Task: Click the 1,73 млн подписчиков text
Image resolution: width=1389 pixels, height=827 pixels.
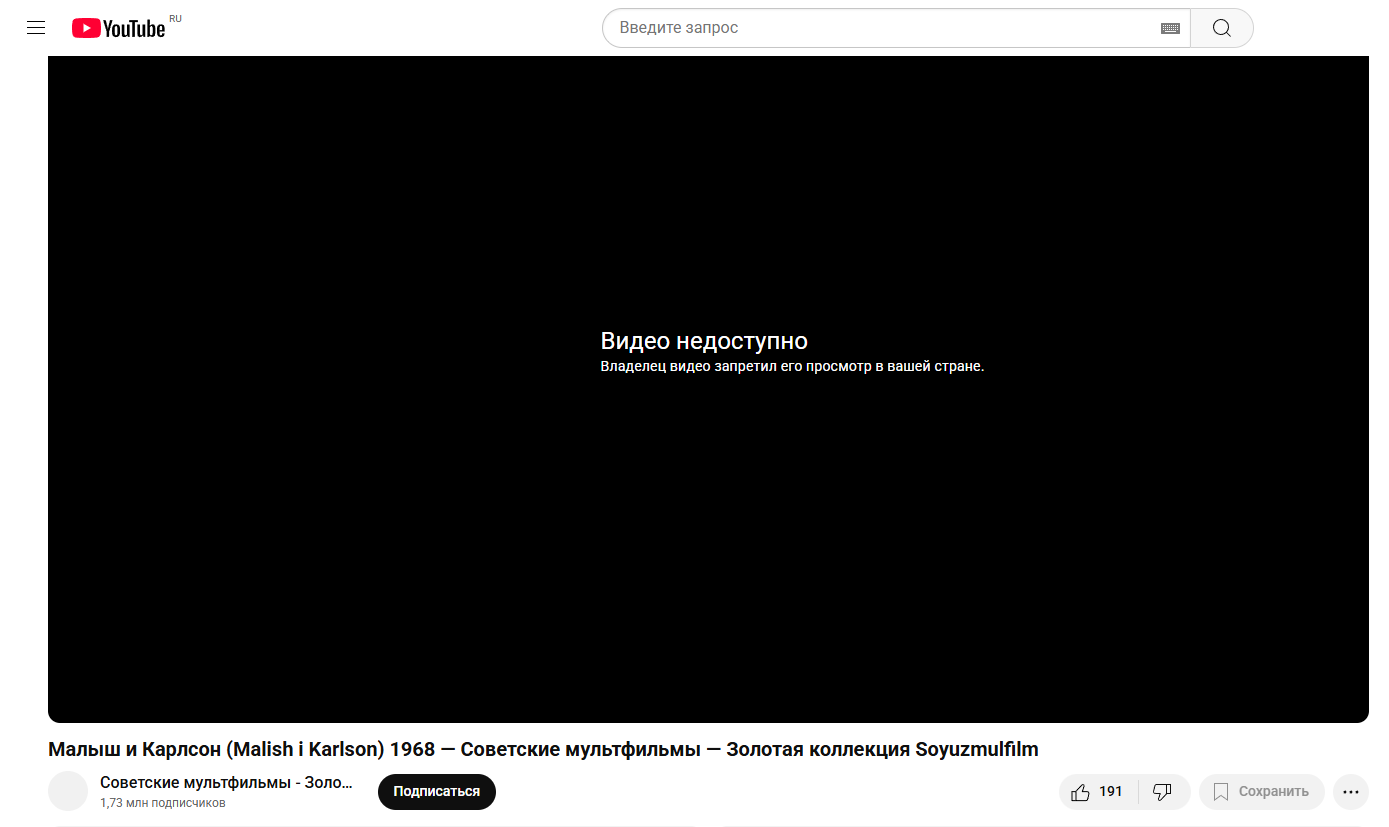Action: (162, 803)
